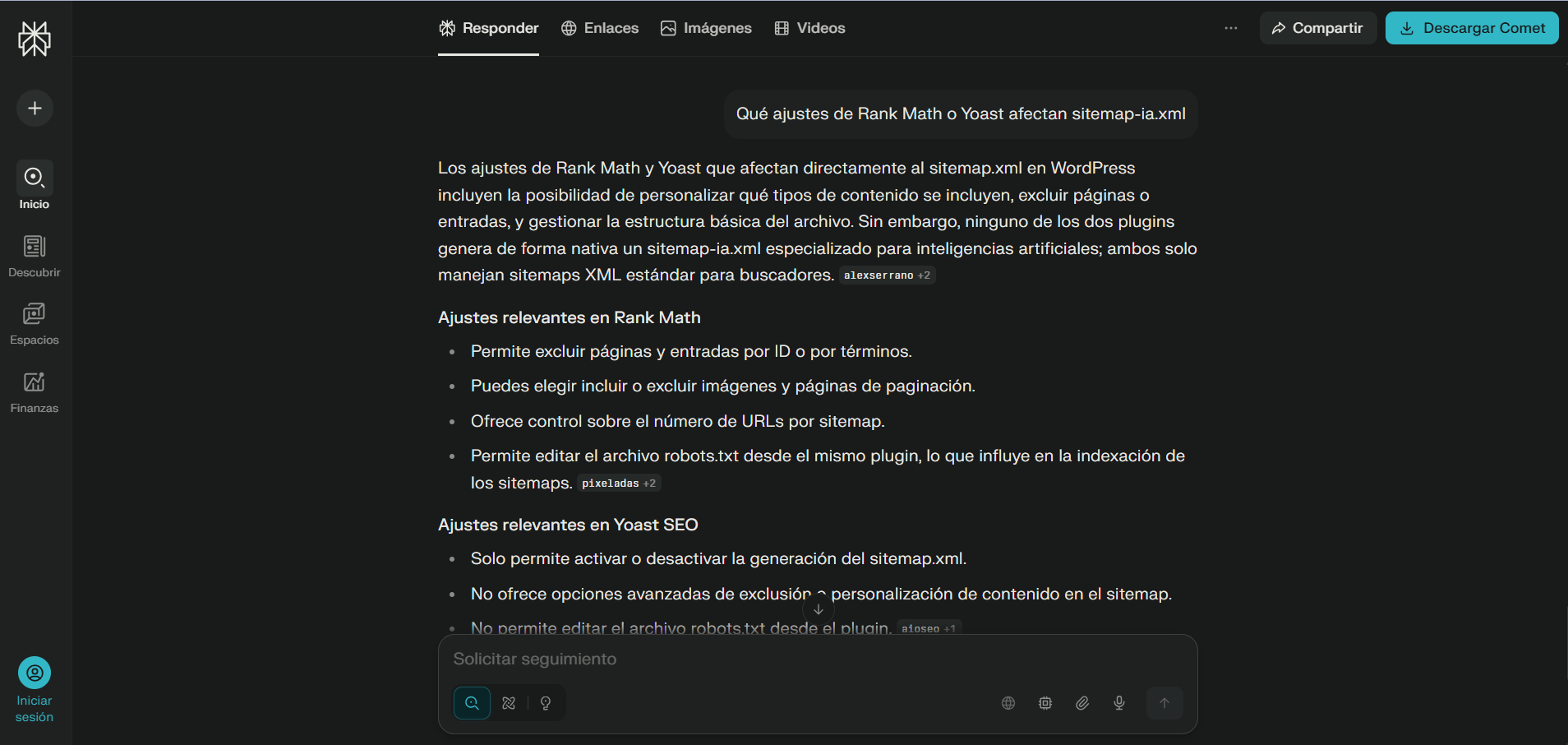Expand the alexserrano +2 sources citation
The height and width of the screenshot is (745, 1568).
click(887, 275)
